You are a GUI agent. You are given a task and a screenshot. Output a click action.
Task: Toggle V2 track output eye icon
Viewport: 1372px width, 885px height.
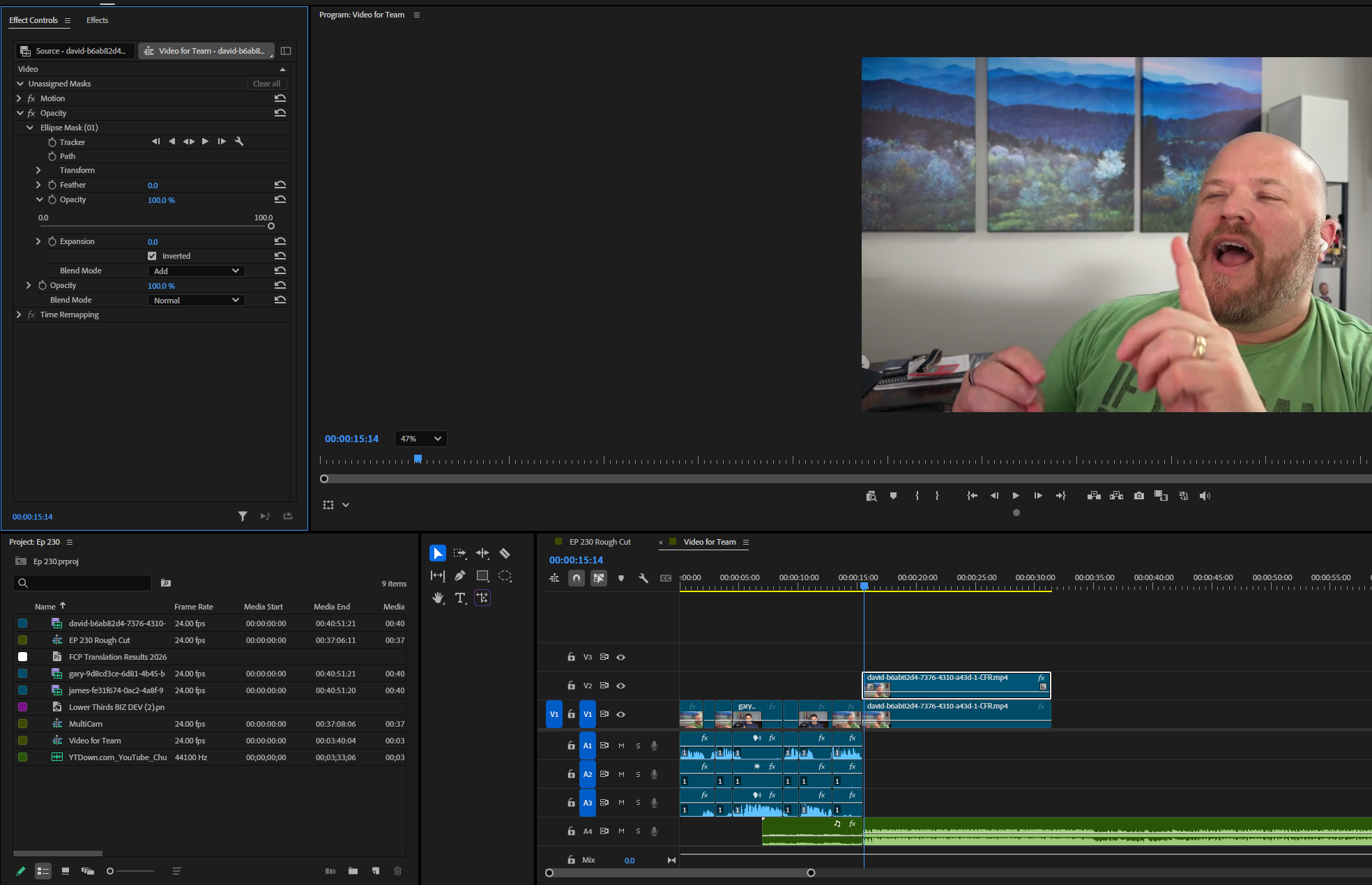click(620, 686)
